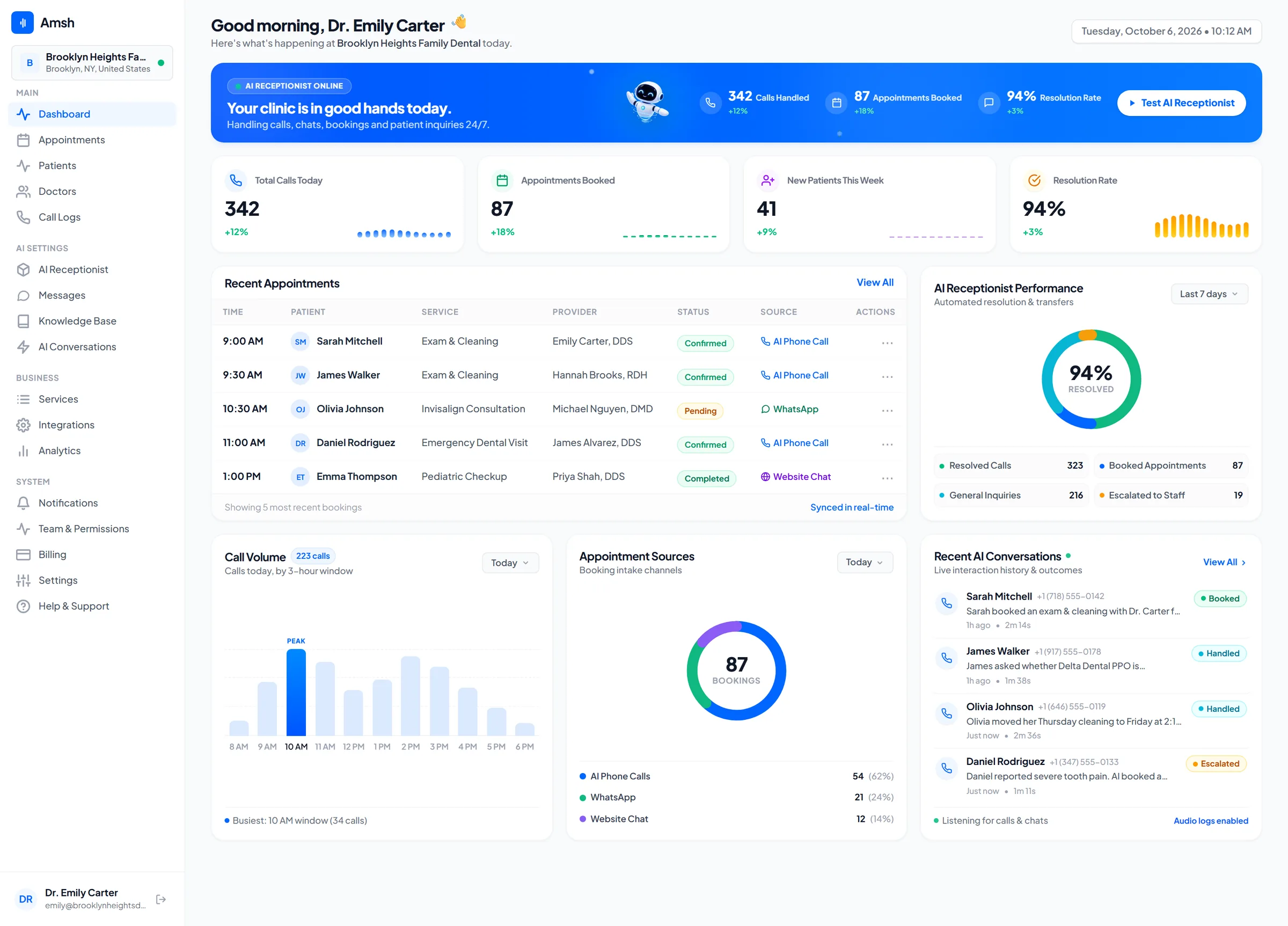Click the Audio logs enabled link
The height and width of the screenshot is (926, 1288).
point(1211,820)
